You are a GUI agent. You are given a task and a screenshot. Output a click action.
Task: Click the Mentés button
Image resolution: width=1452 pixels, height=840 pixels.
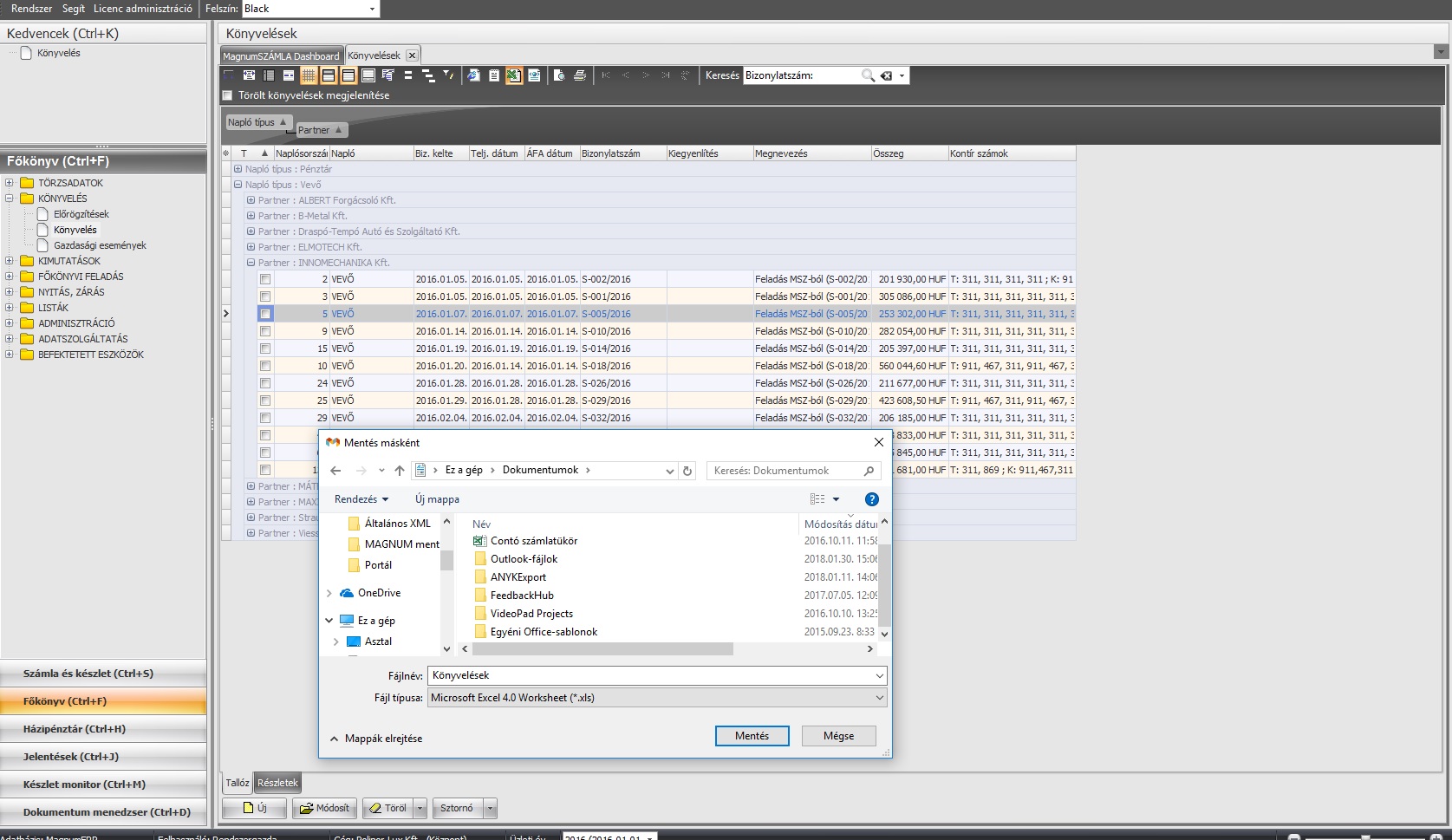752,736
